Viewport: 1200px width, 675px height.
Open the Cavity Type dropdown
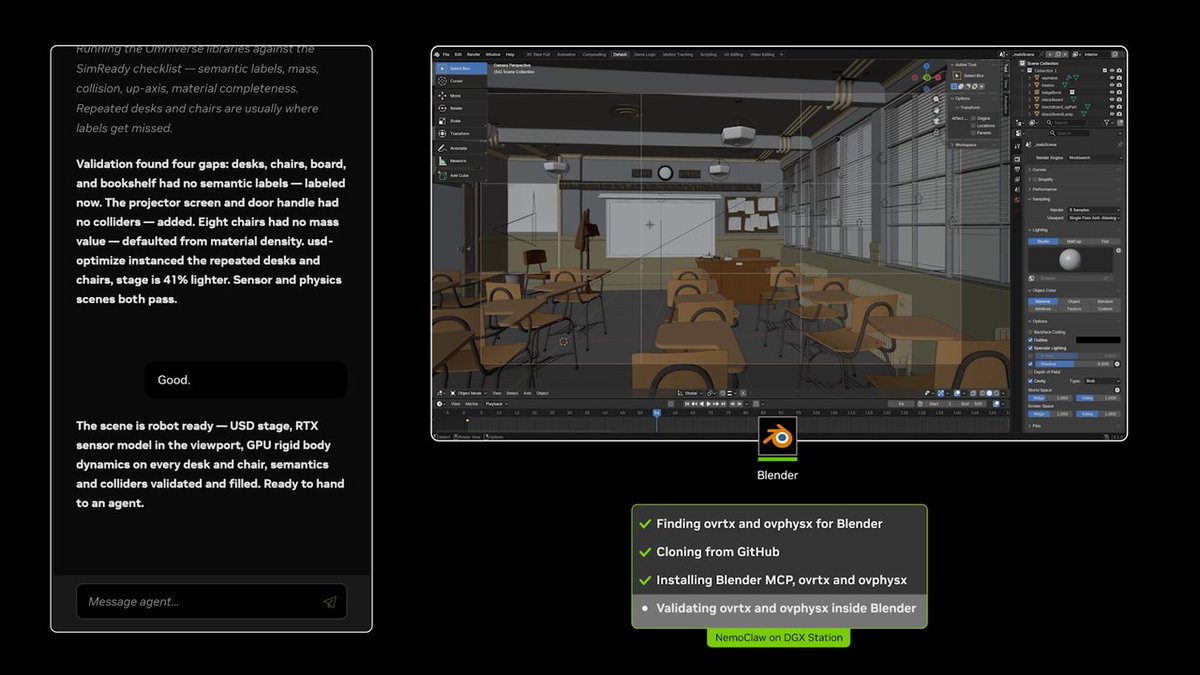(1102, 381)
